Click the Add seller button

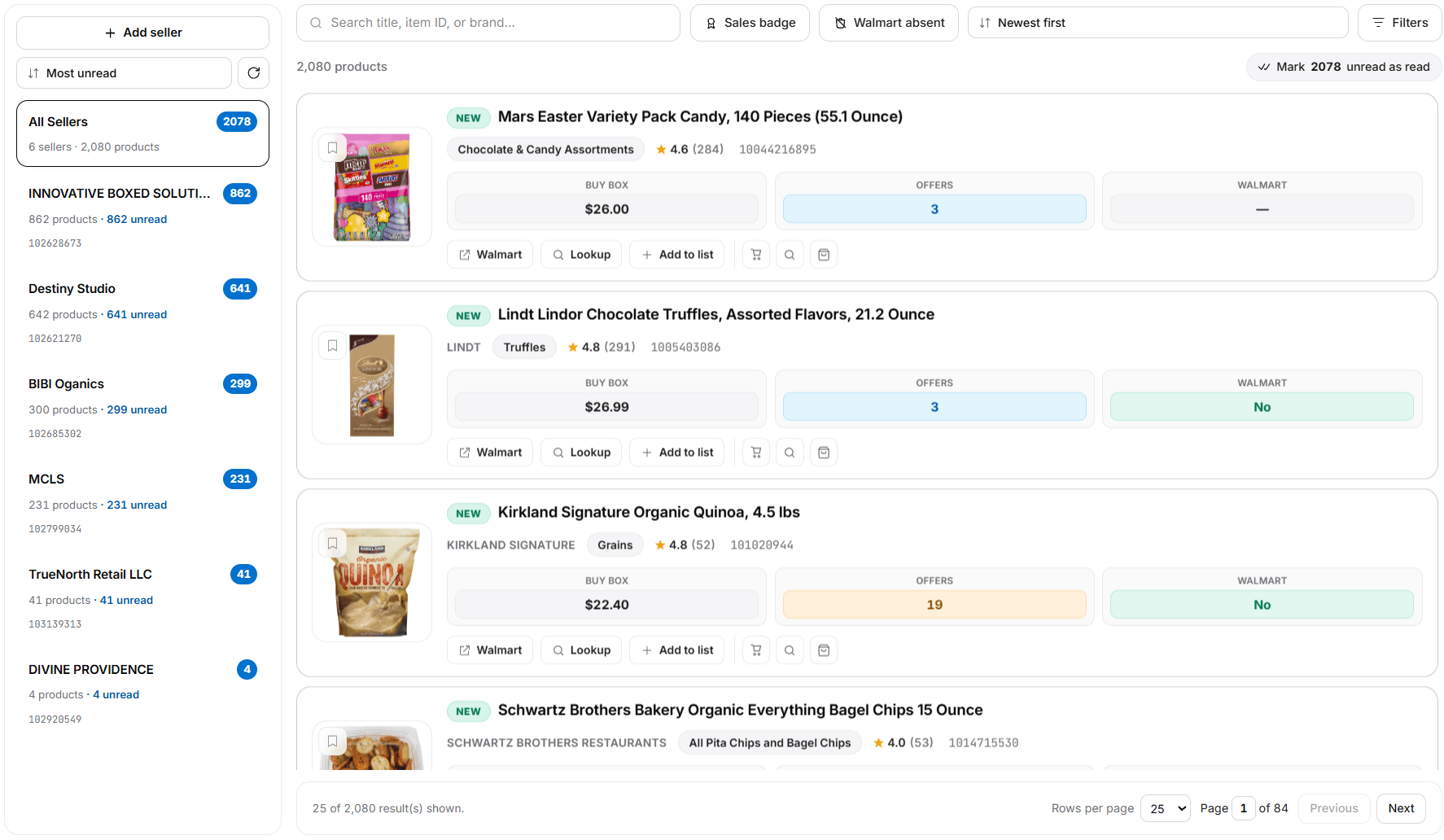[142, 33]
